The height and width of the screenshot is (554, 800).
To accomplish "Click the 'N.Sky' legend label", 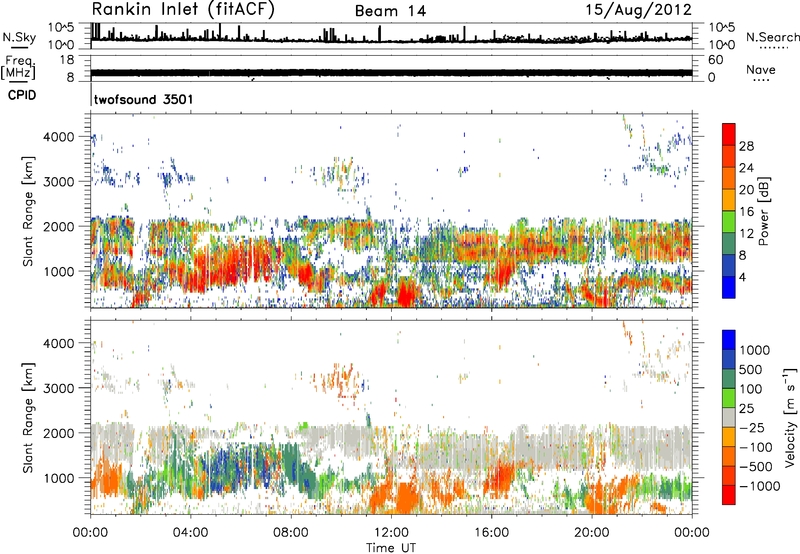I will (x=19, y=37).
